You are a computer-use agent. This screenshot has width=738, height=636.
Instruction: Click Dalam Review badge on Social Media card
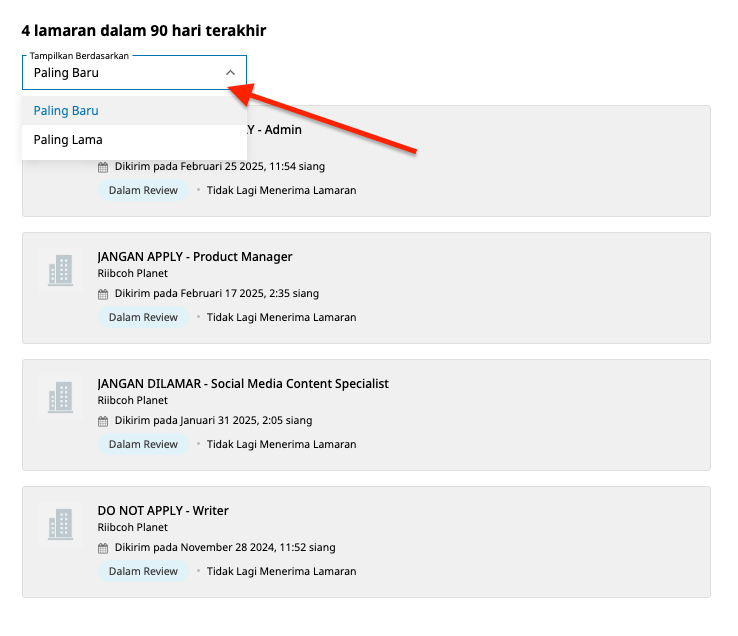143,444
